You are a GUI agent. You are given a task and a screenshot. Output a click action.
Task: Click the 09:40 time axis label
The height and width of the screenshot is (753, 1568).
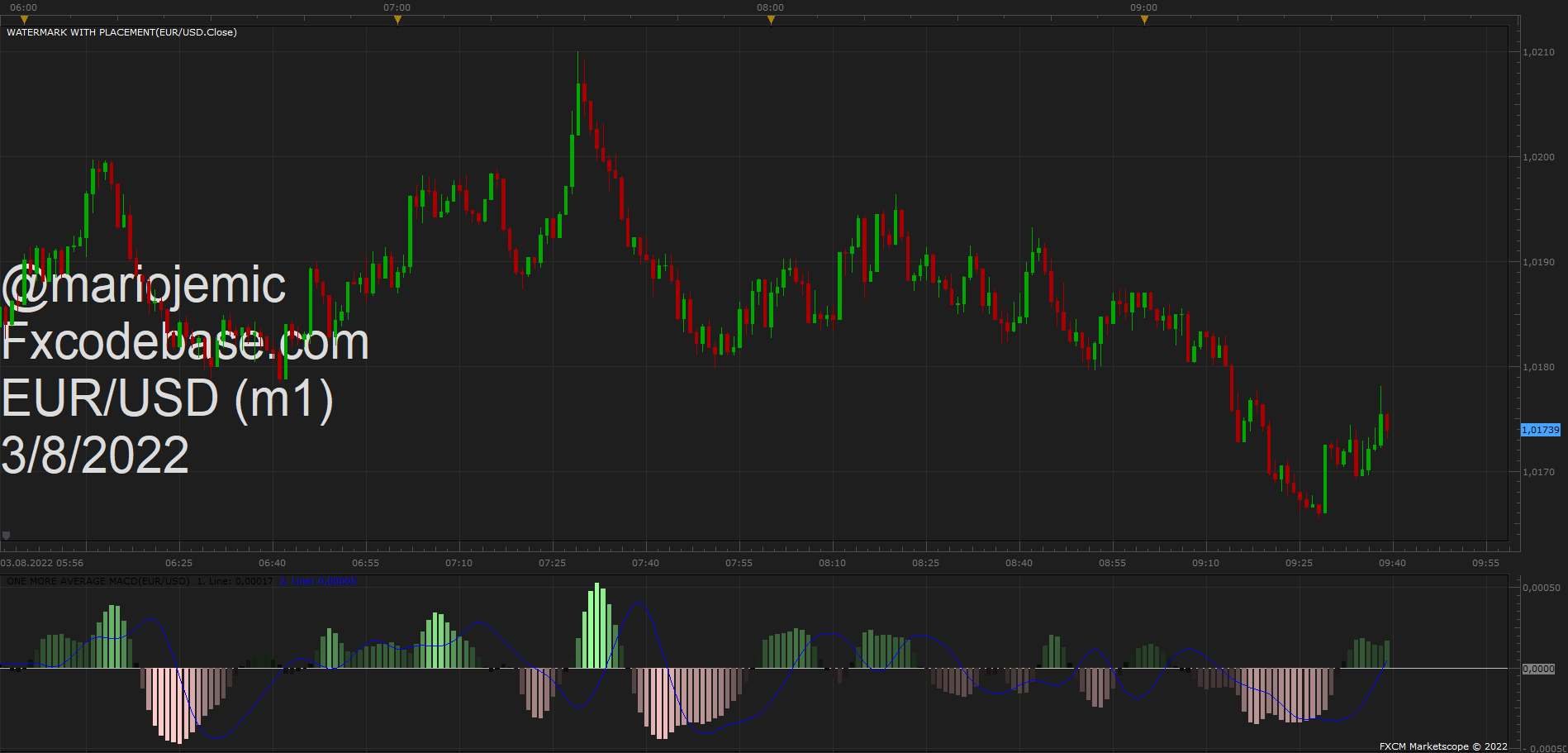point(1392,563)
